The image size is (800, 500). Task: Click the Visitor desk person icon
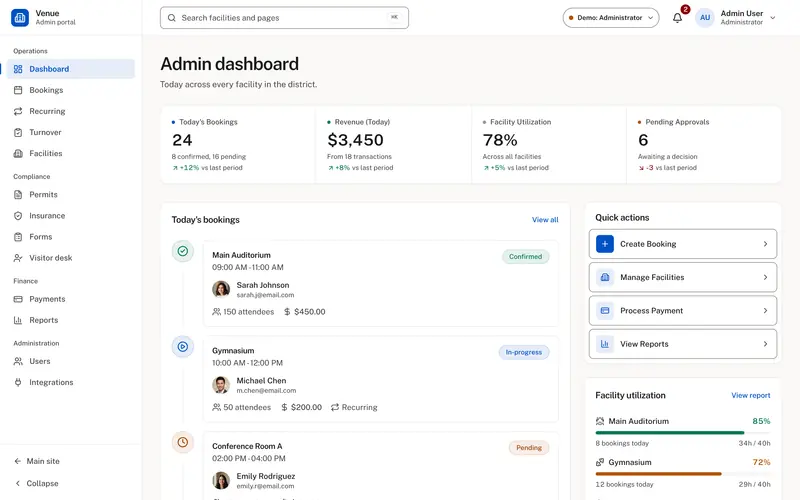pos(18,258)
